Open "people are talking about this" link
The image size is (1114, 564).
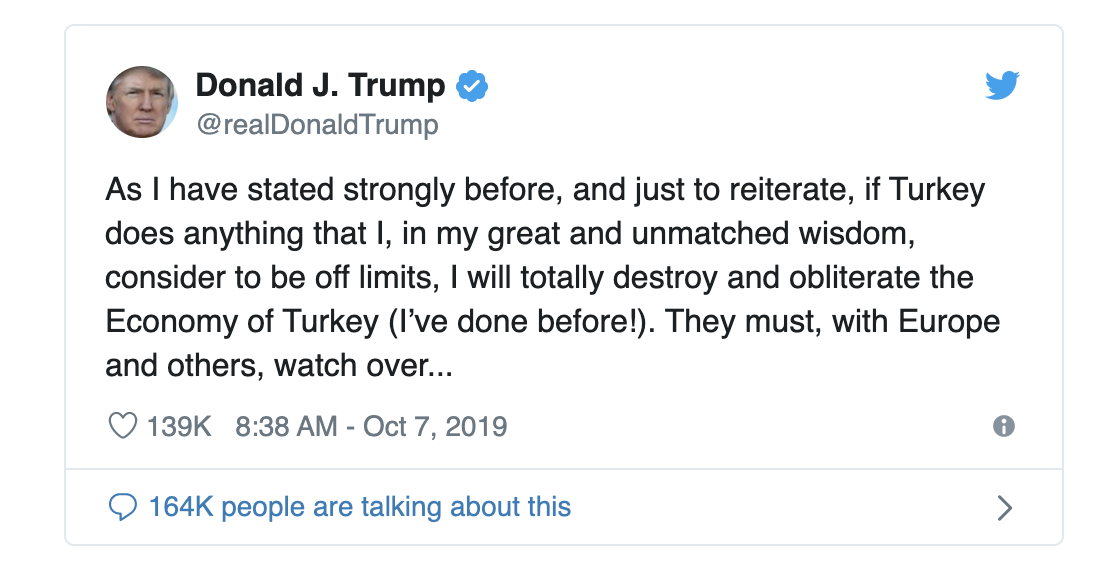pos(396,507)
